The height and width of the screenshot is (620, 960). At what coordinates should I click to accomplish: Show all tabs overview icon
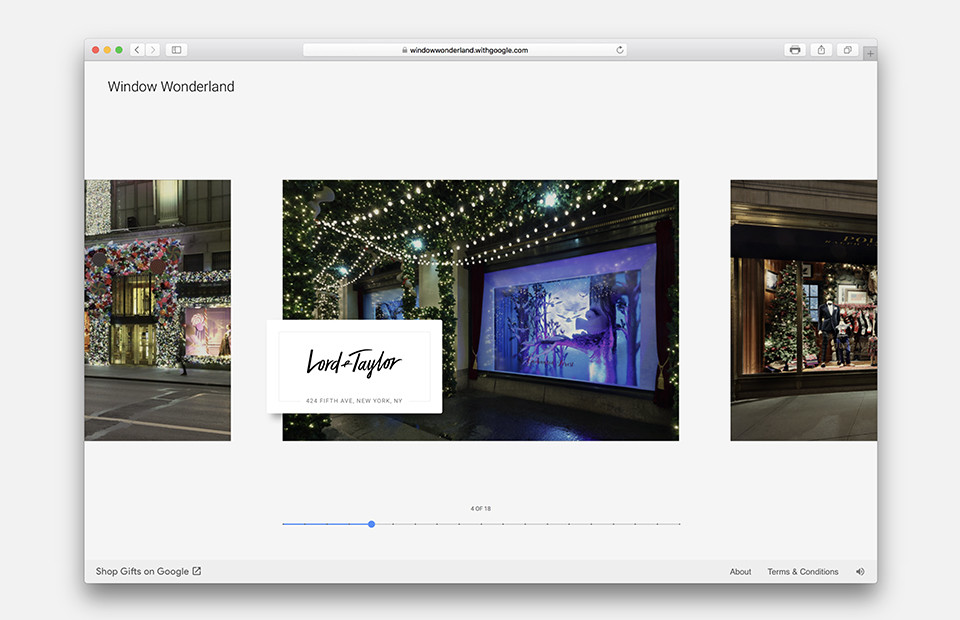coord(847,50)
